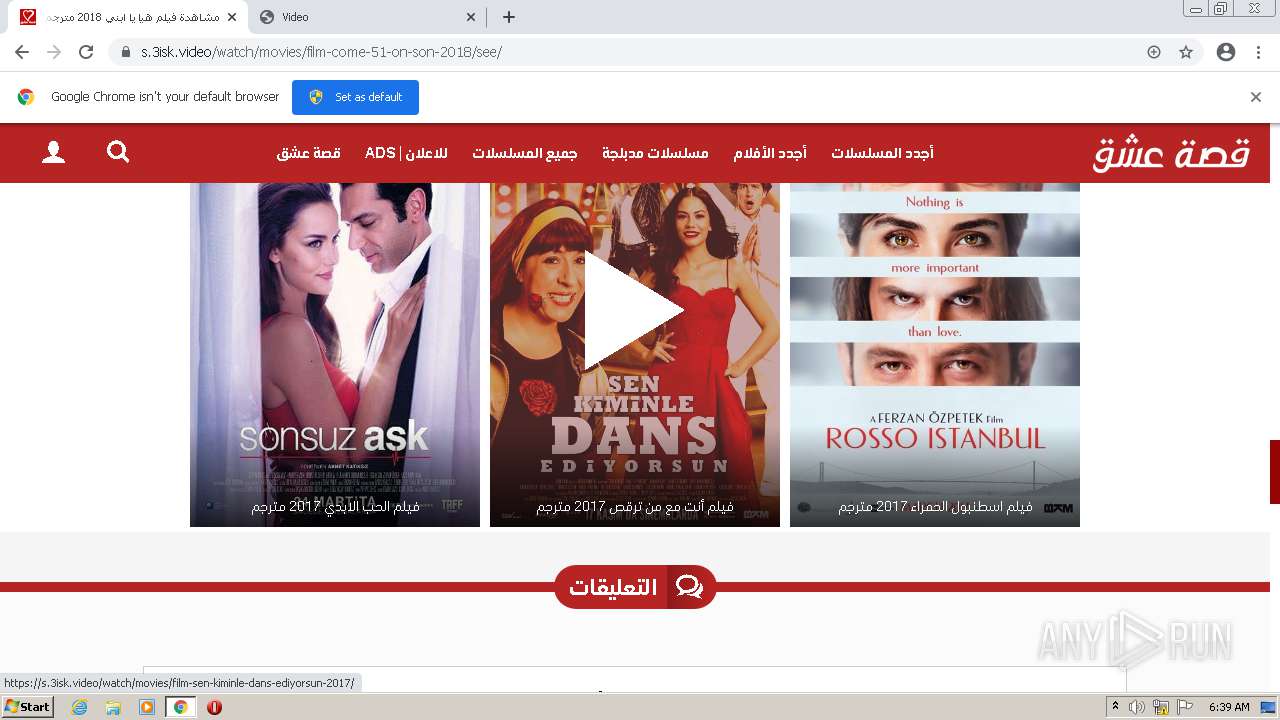Show hidden tray icons arrow
The image size is (1280, 720).
tap(1115, 707)
